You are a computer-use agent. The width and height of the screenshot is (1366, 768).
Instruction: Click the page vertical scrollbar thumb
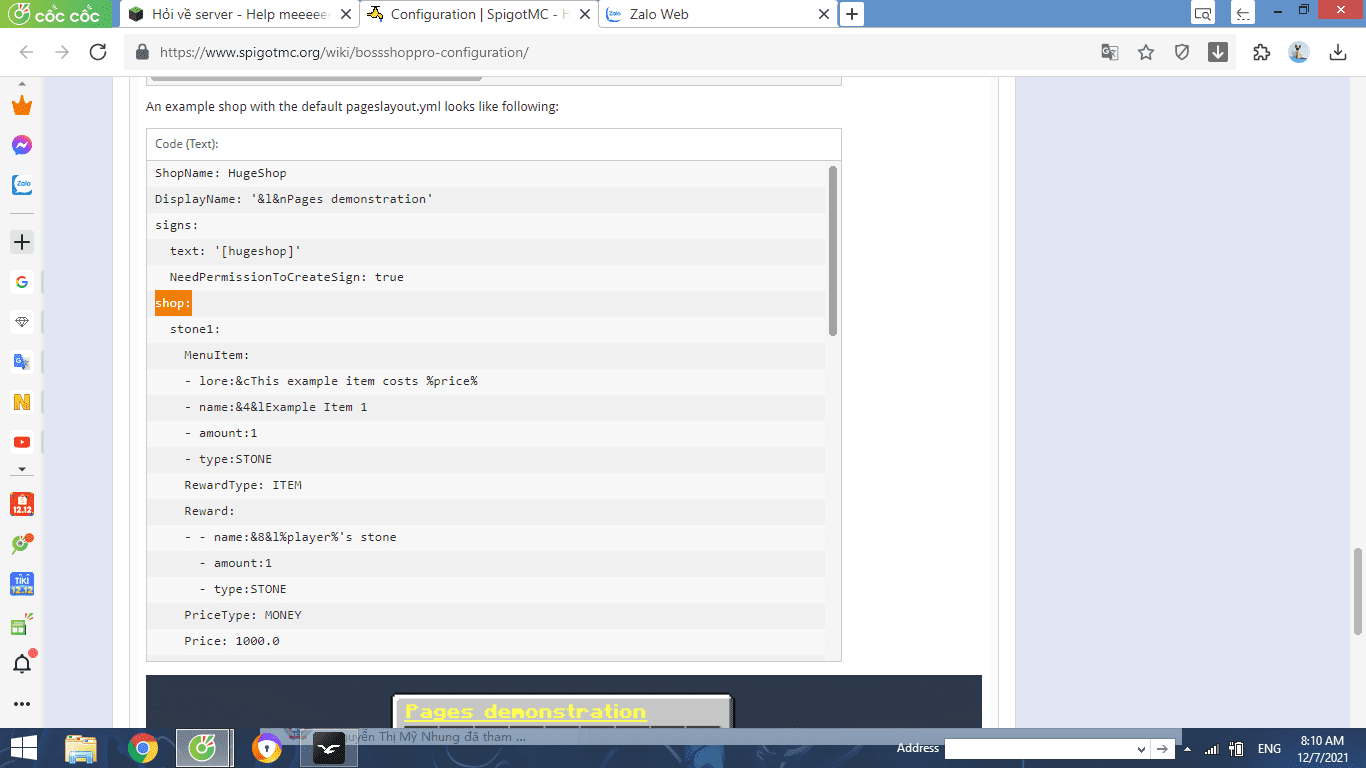[x=1357, y=591]
